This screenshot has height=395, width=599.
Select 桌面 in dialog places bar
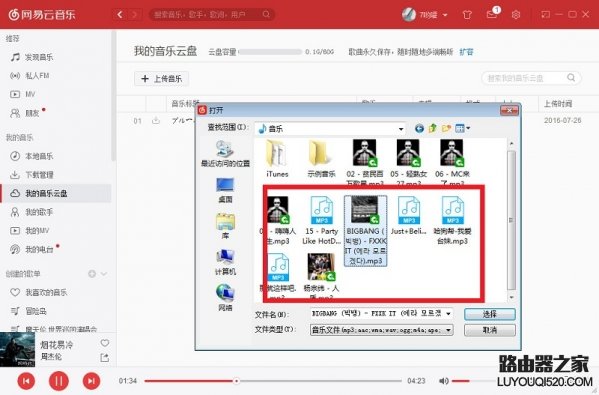pos(225,191)
